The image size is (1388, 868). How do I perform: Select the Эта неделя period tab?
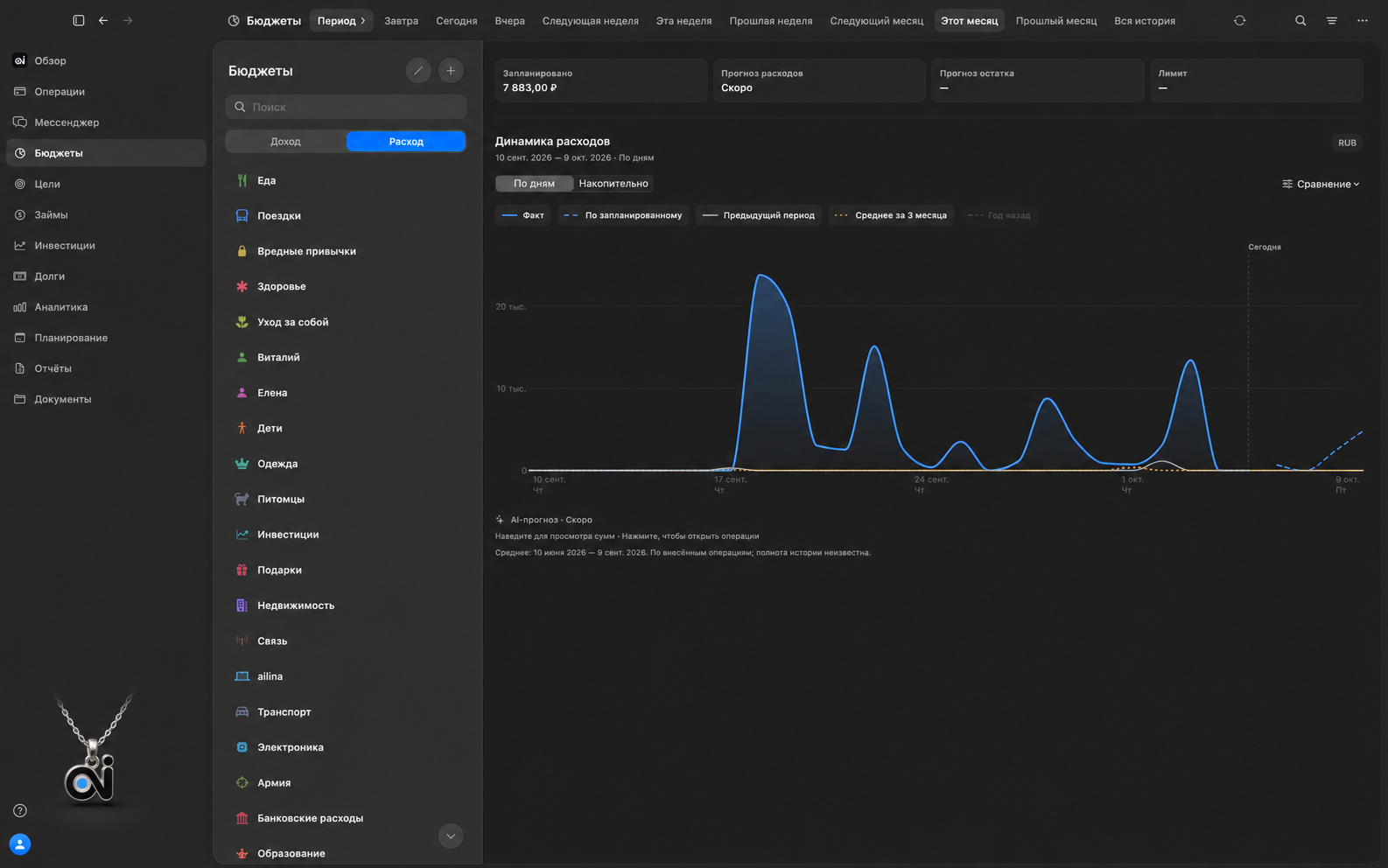point(683,20)
